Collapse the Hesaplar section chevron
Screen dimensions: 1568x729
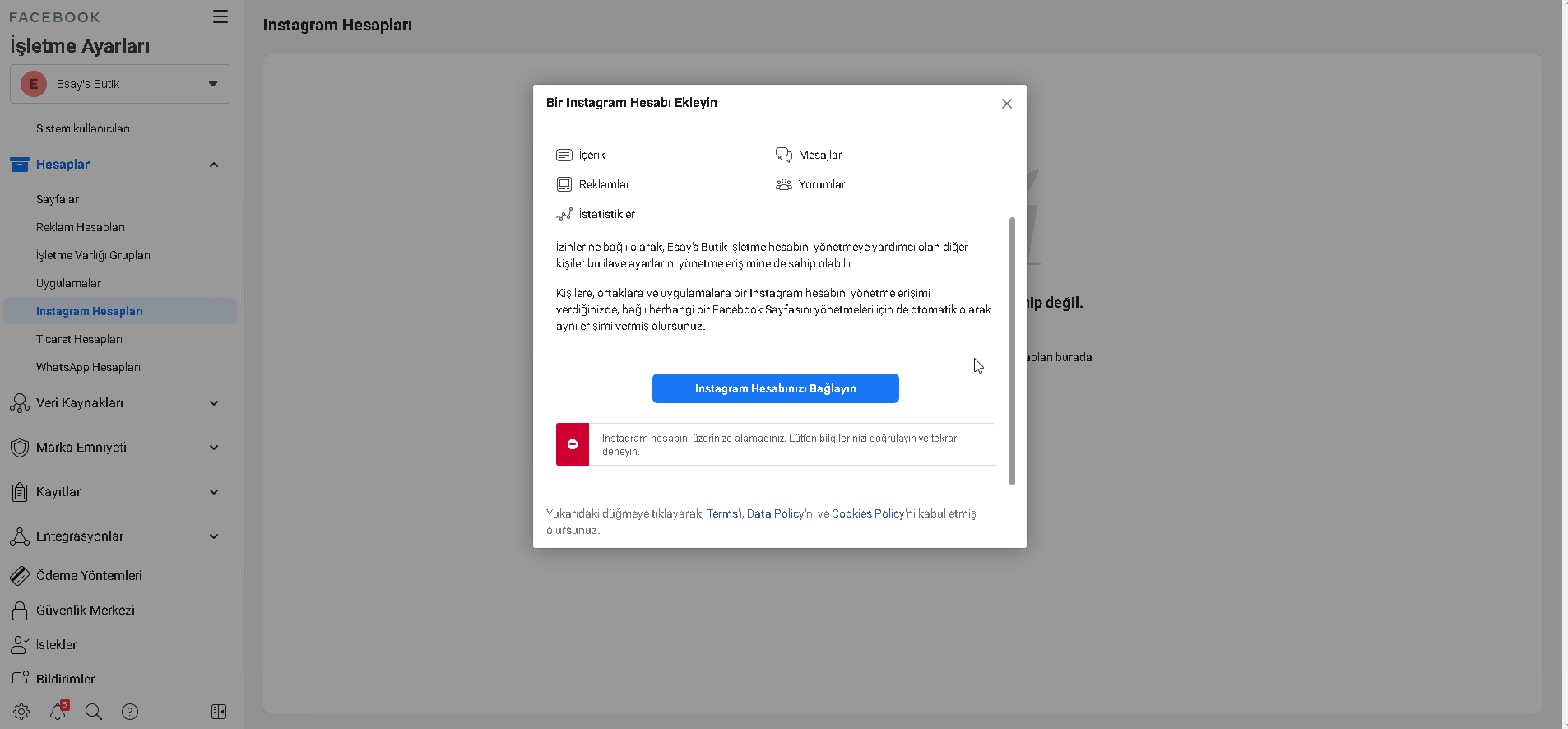tap(214, 165)
